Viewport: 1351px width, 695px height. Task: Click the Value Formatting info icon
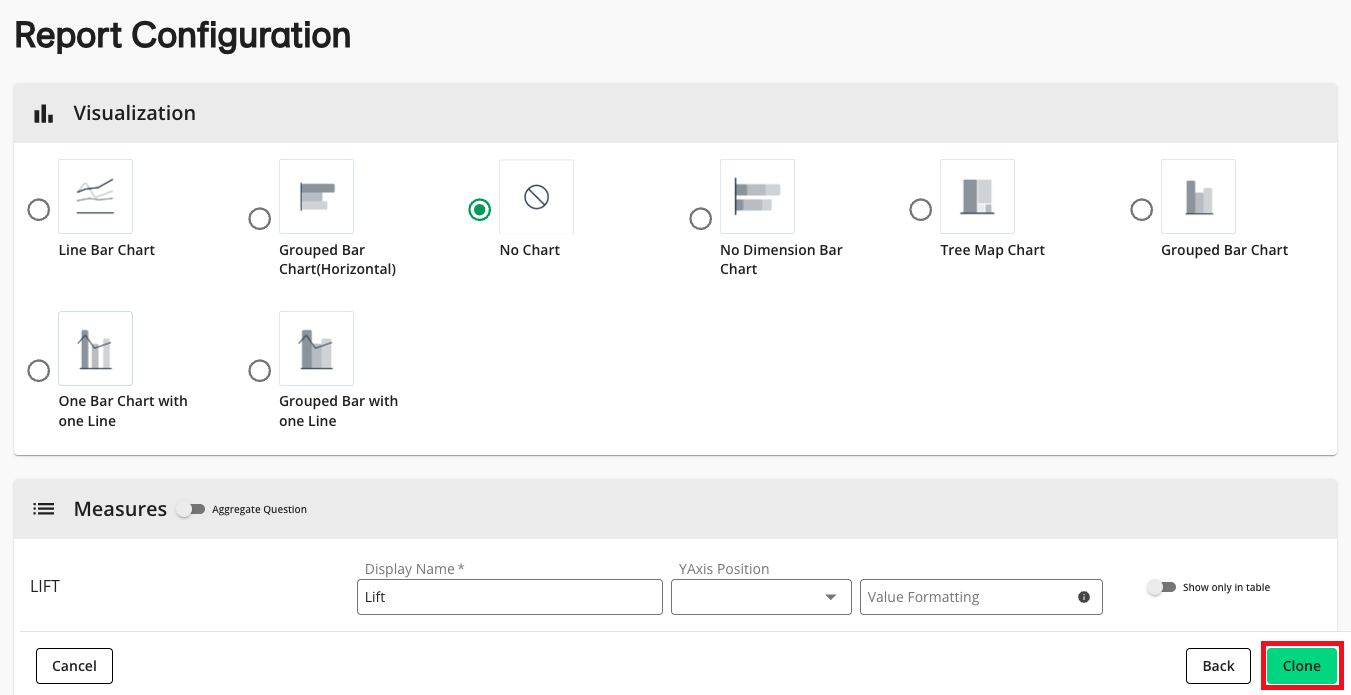(x=1084, y=597)
